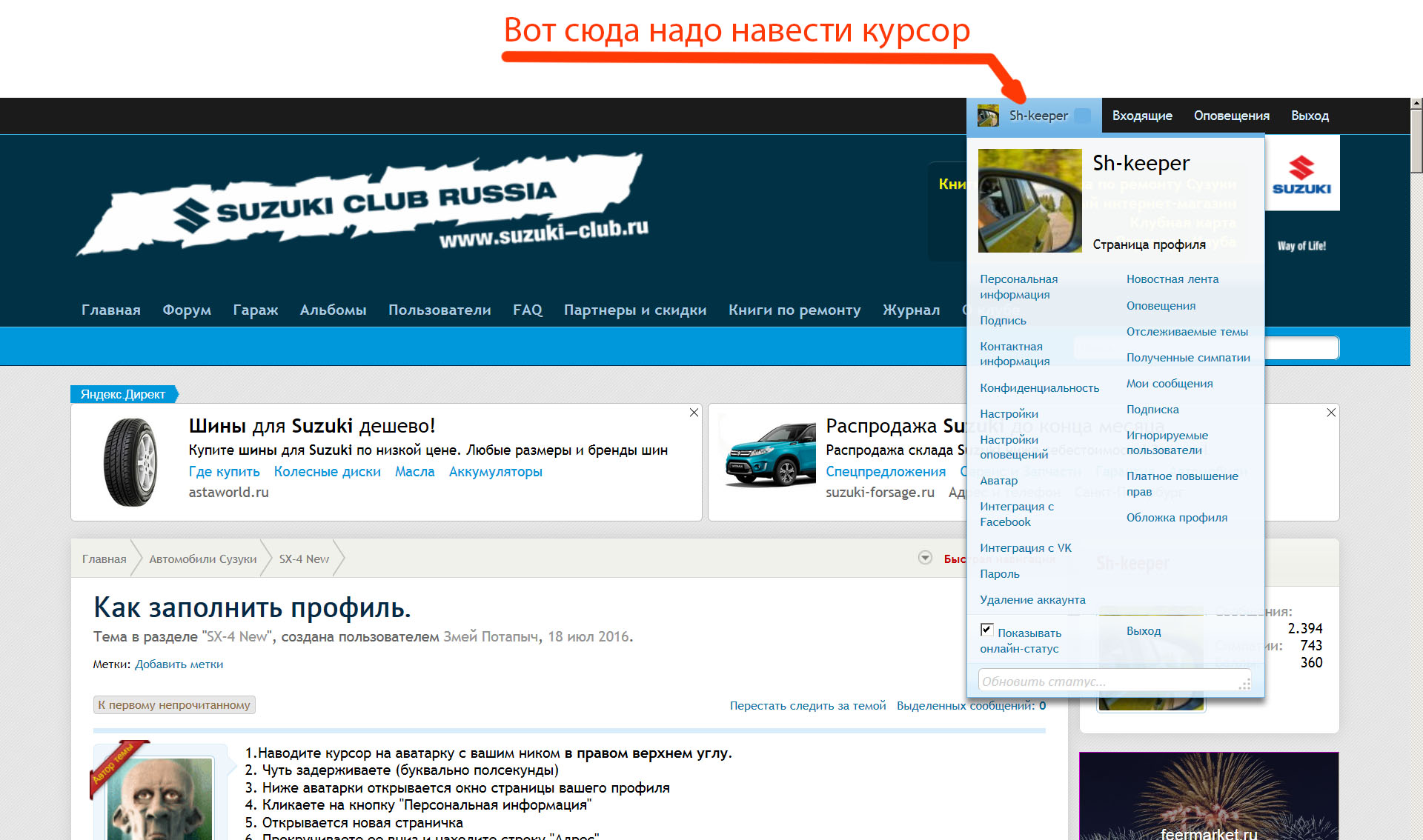Open Оповещения in top navigation bar
1423x840 pixels.
coord(1231,116)
